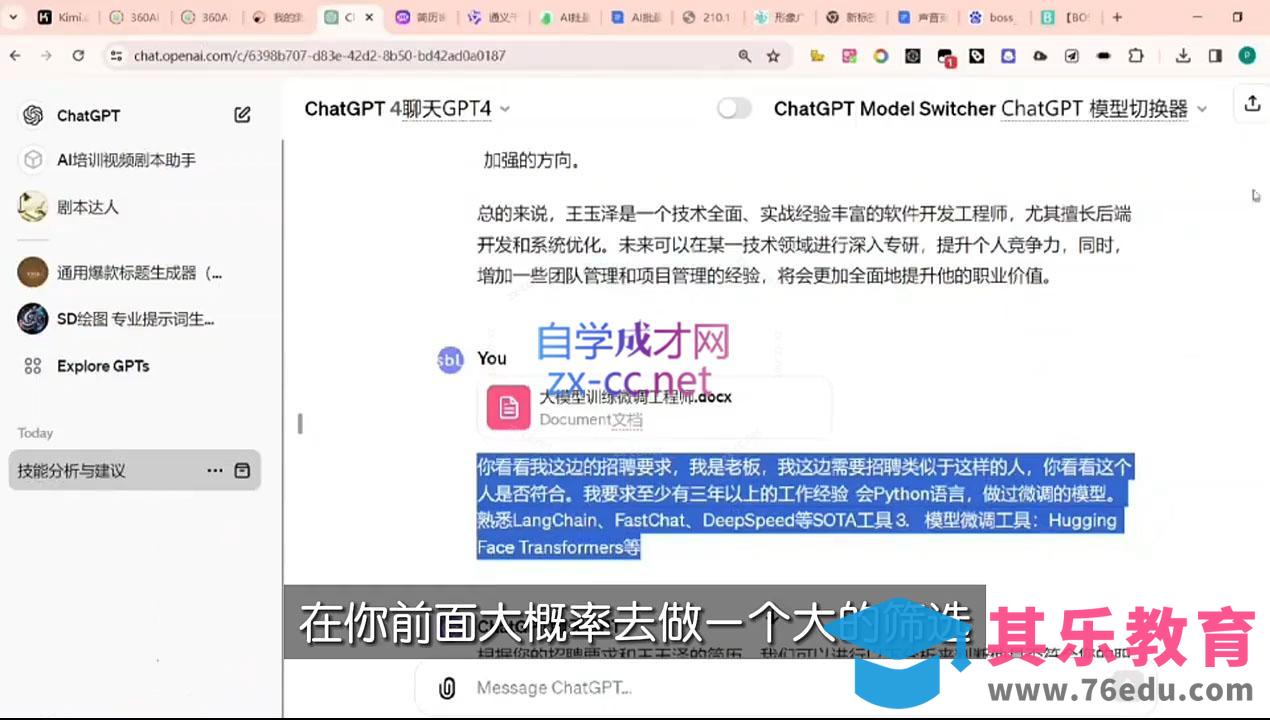
Task: Toggle the ChatGPT Model Switcher switch
Action: 735,108
